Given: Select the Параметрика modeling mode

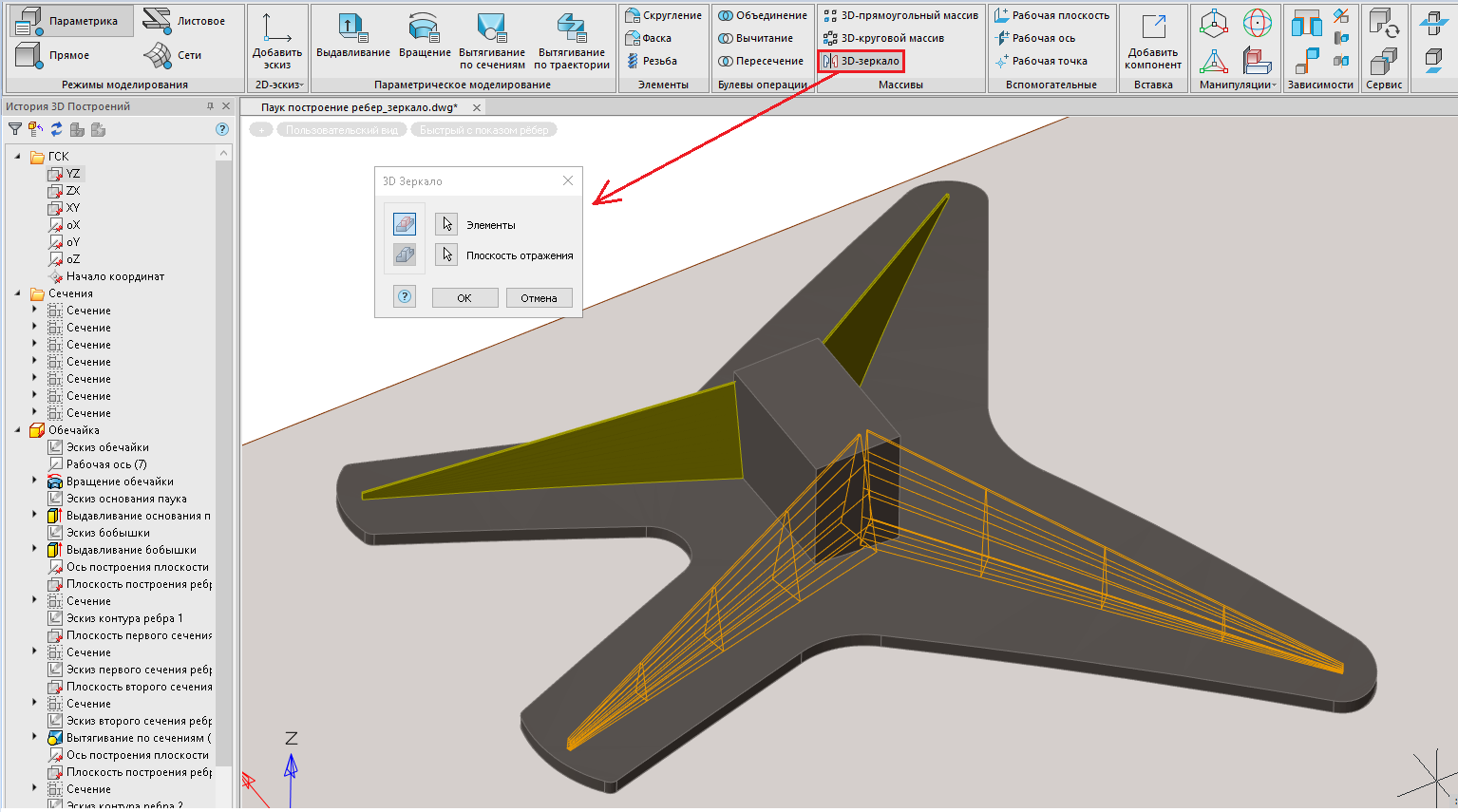Looking at the screenshot, I should tap(67, 21).
